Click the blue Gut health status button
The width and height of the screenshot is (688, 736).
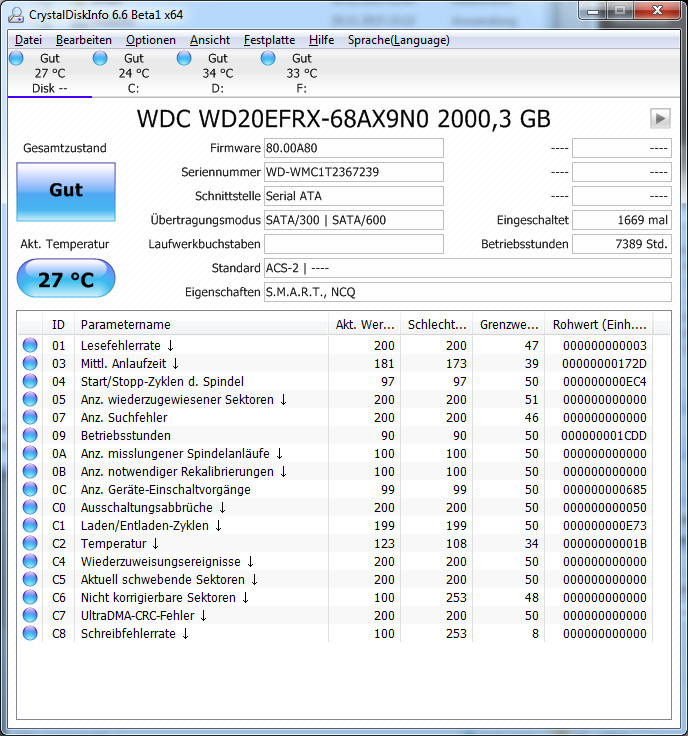(66, 192)
